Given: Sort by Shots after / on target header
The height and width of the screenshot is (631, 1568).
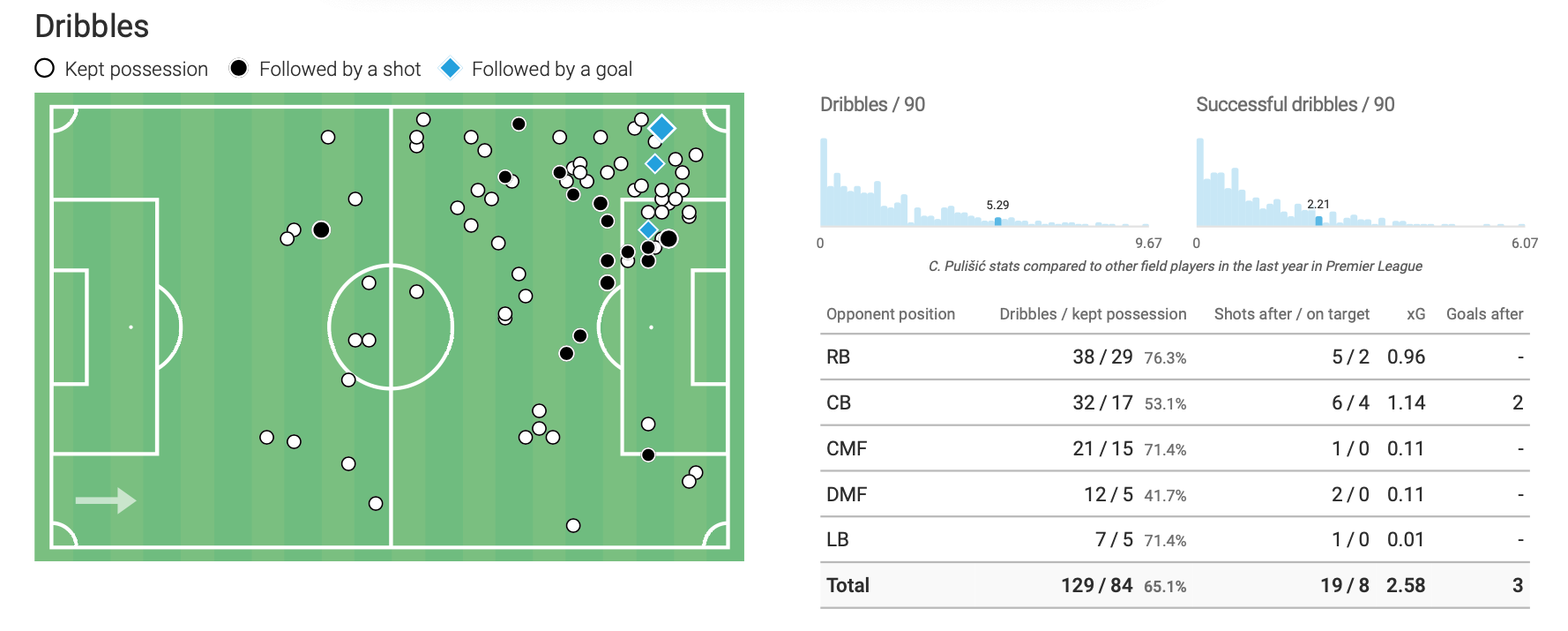Looking at the screenshot, I should 1291,314.
